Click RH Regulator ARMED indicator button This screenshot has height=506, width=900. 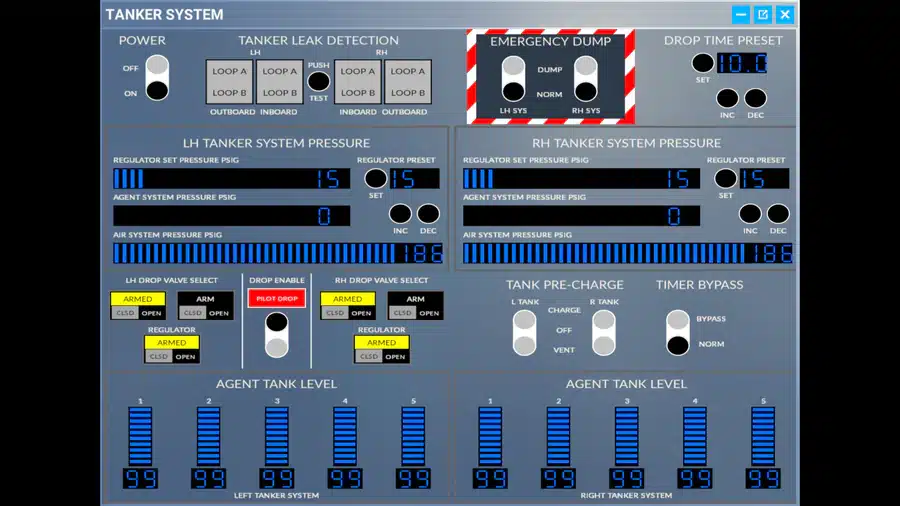(382, 342)
